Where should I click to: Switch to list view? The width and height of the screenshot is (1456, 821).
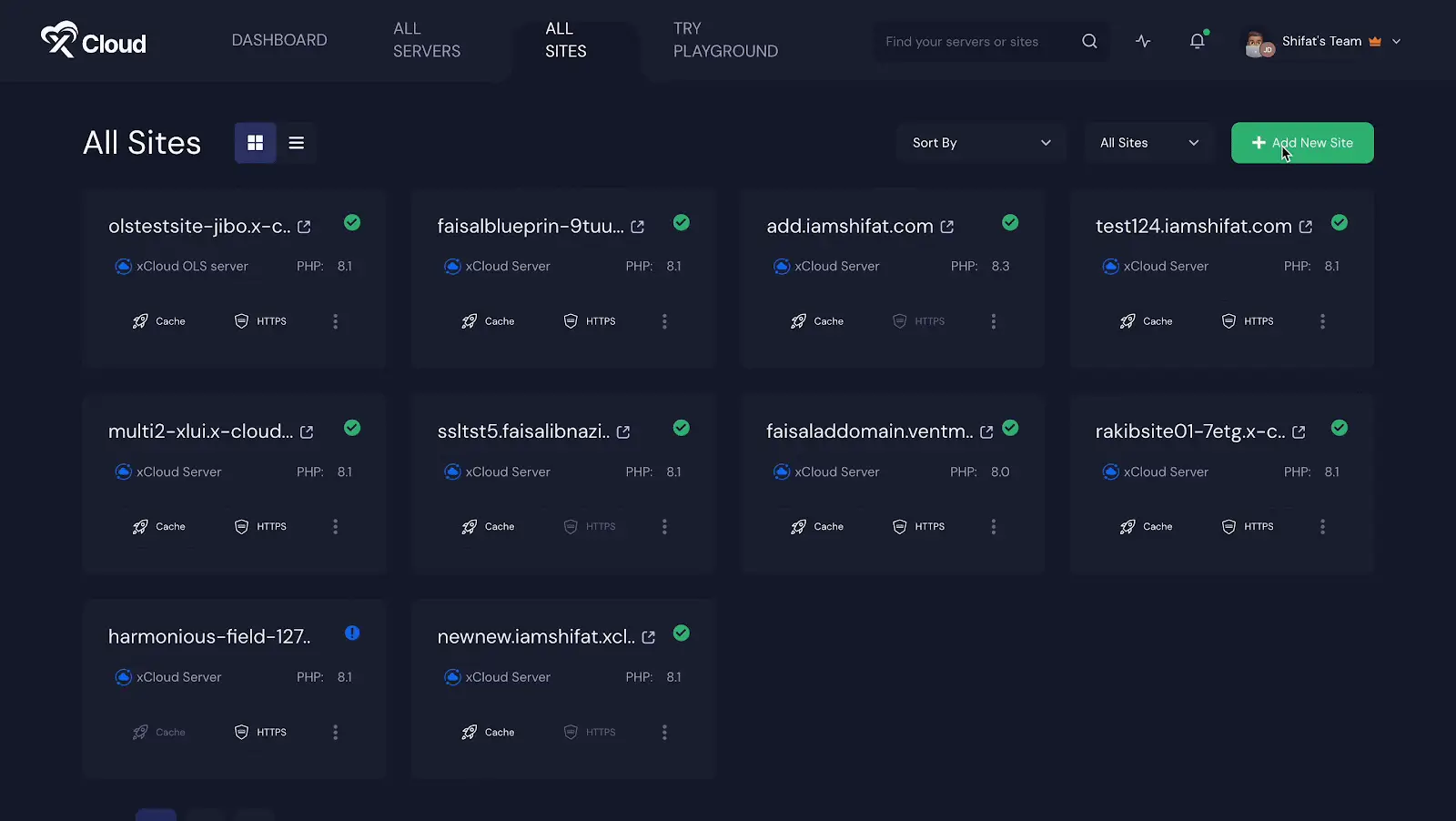click(x=297, y=143)
